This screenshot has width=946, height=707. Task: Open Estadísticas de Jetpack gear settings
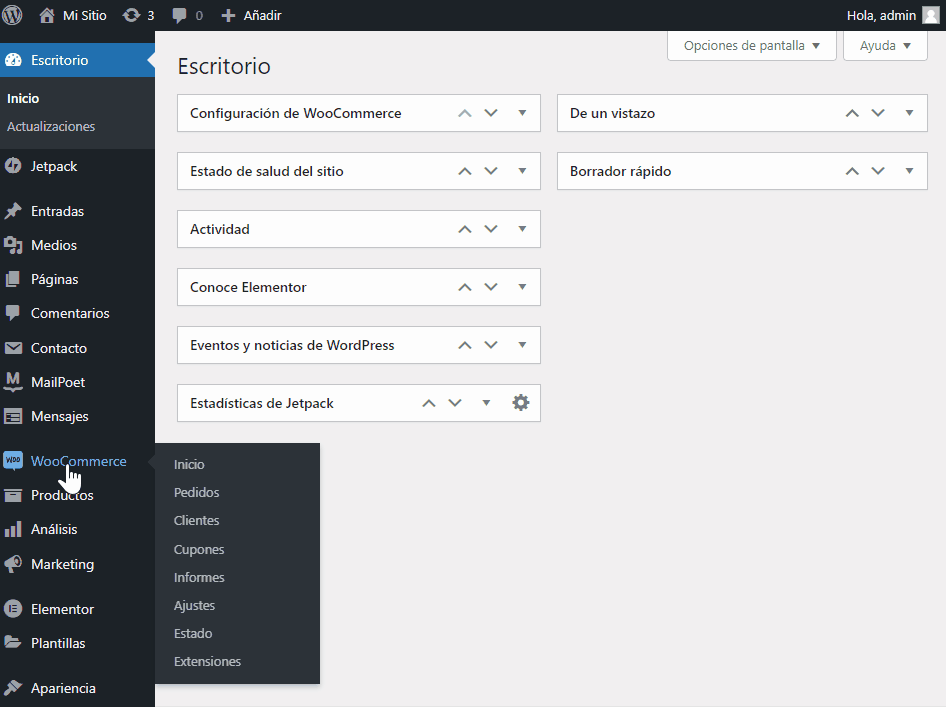coord(521,402)
